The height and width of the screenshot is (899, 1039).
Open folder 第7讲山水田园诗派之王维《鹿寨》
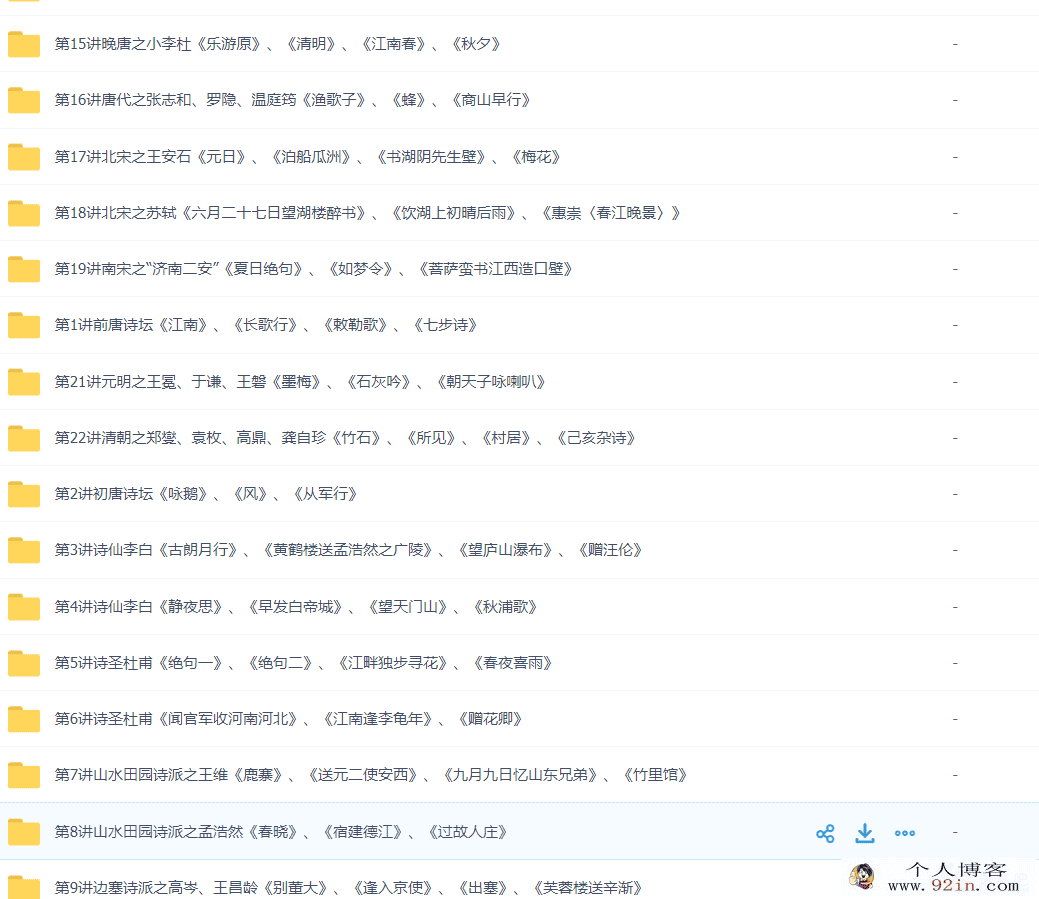(371, 775)
